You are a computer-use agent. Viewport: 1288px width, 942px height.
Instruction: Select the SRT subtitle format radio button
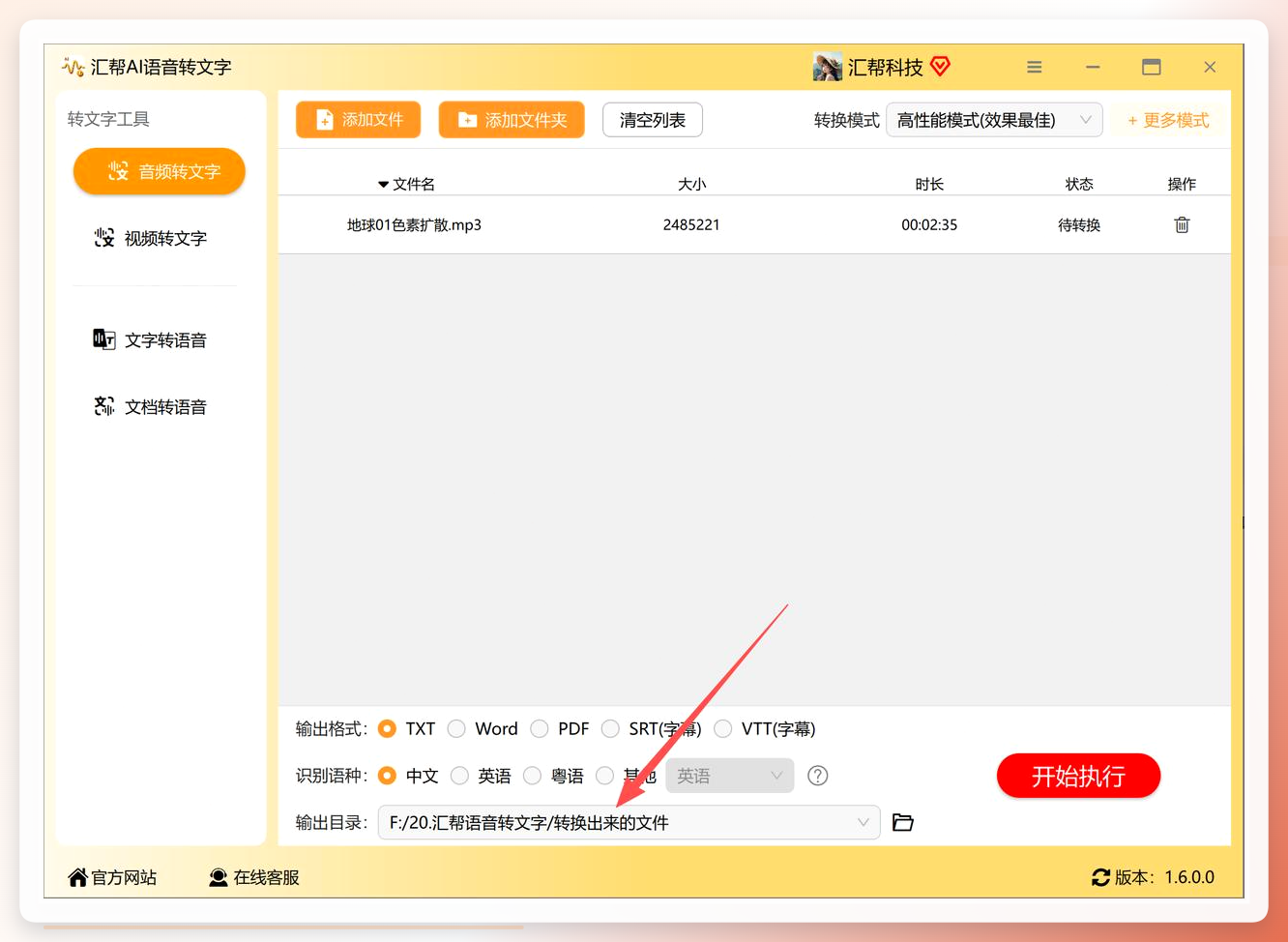[610, 728]
